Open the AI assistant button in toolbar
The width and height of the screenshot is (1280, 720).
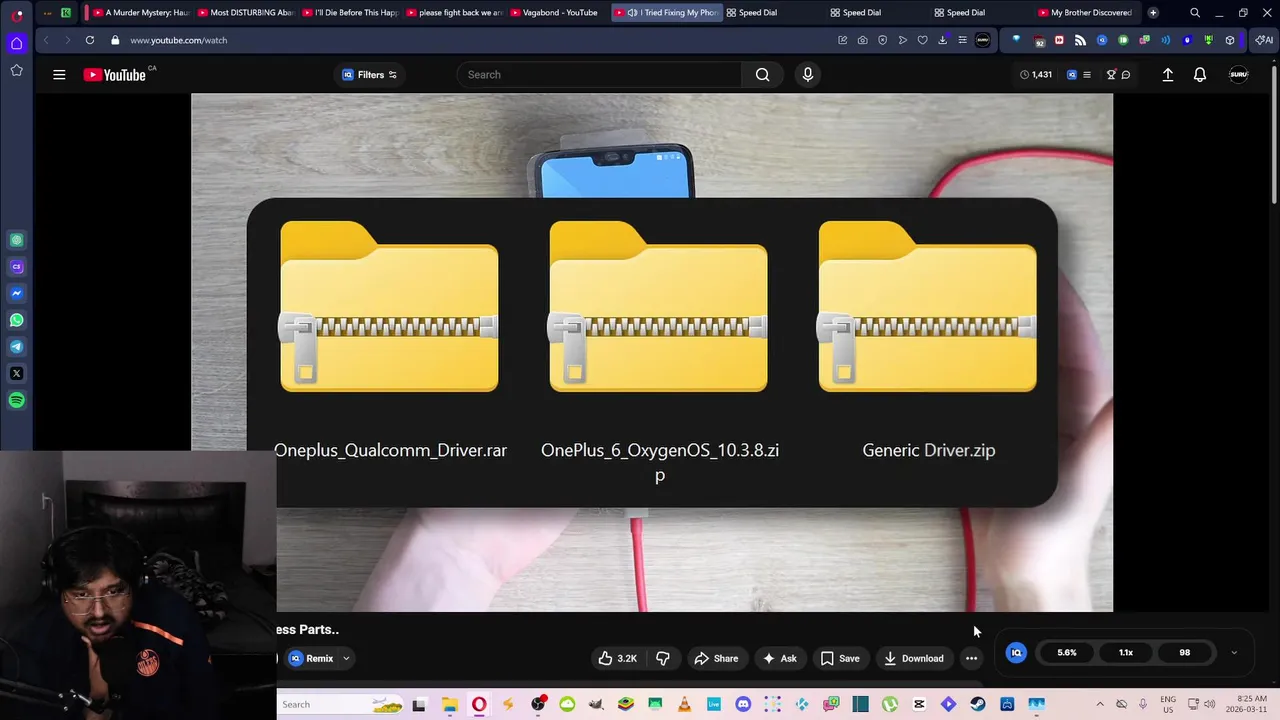tap(1265, 40)
